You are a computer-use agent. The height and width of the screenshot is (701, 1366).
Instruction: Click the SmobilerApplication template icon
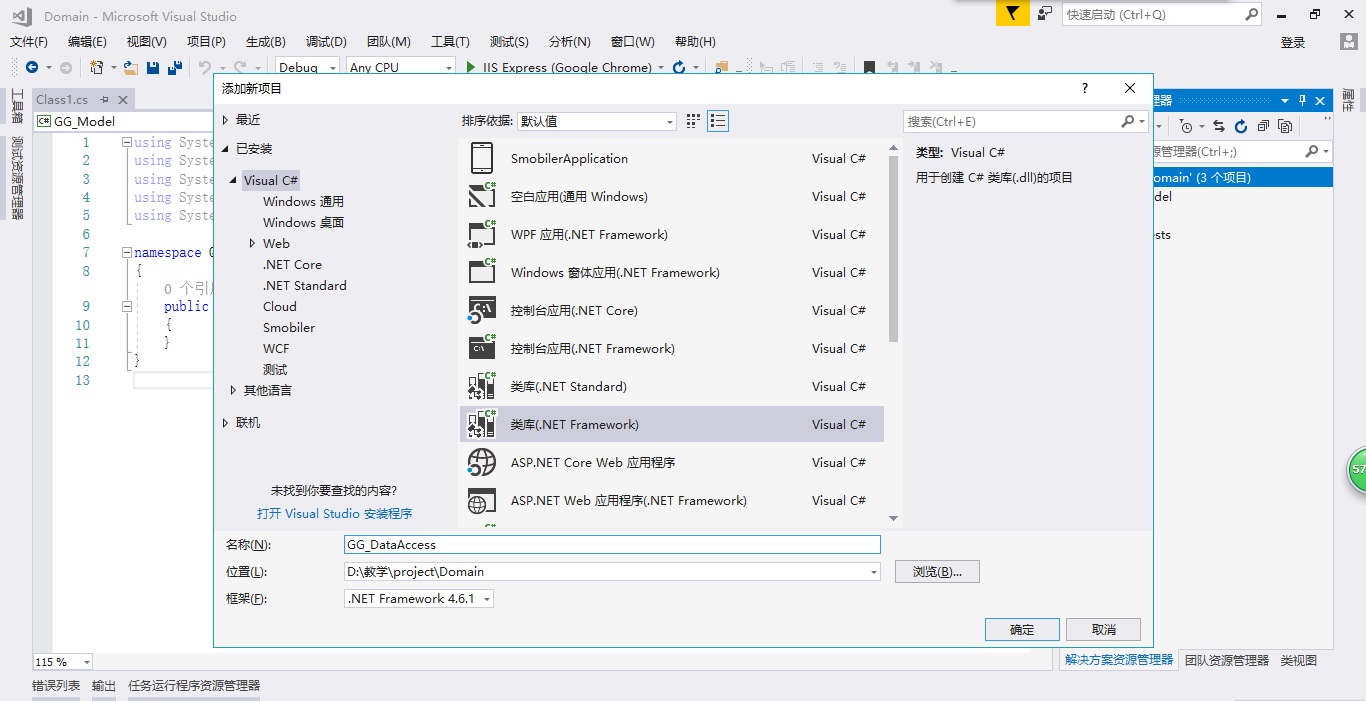pos(482,158)
